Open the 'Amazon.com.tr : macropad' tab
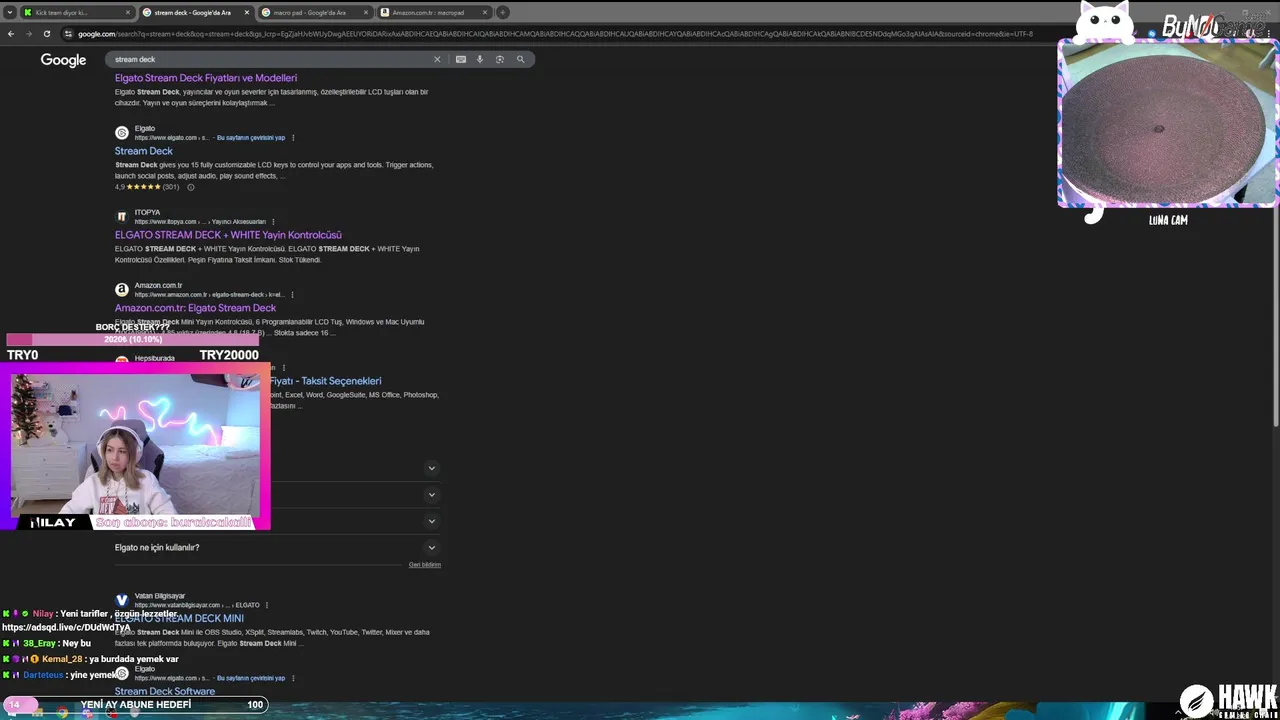The image size is (1280, 720). pyautogui.click(x=433, y=12)
